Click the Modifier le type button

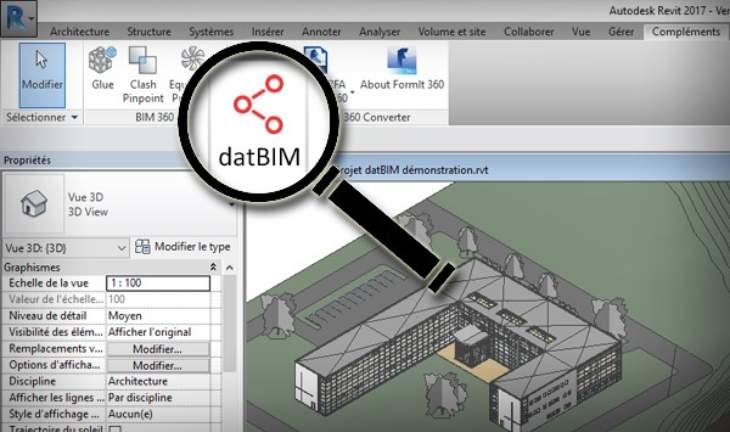tap(183, 247)
